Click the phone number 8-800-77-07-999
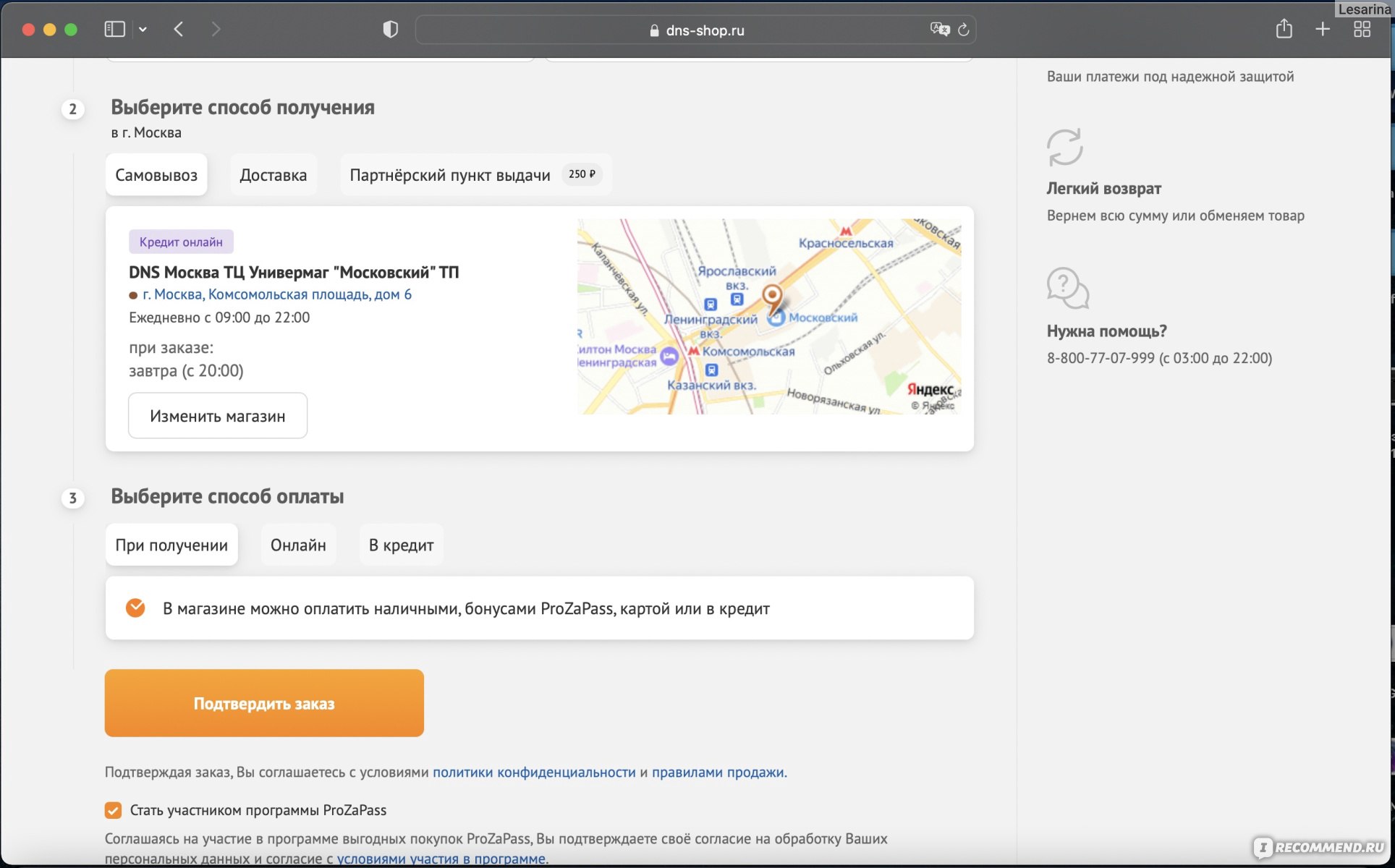Viewport: 1395px width, 868px height. point(1101,358)
